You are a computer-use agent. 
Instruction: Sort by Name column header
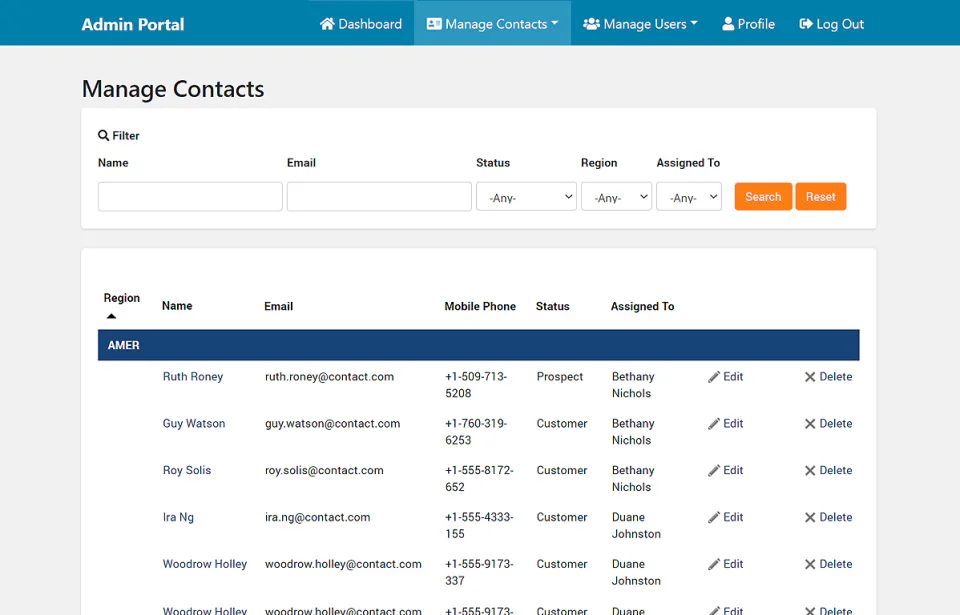[x=177, y=306]
